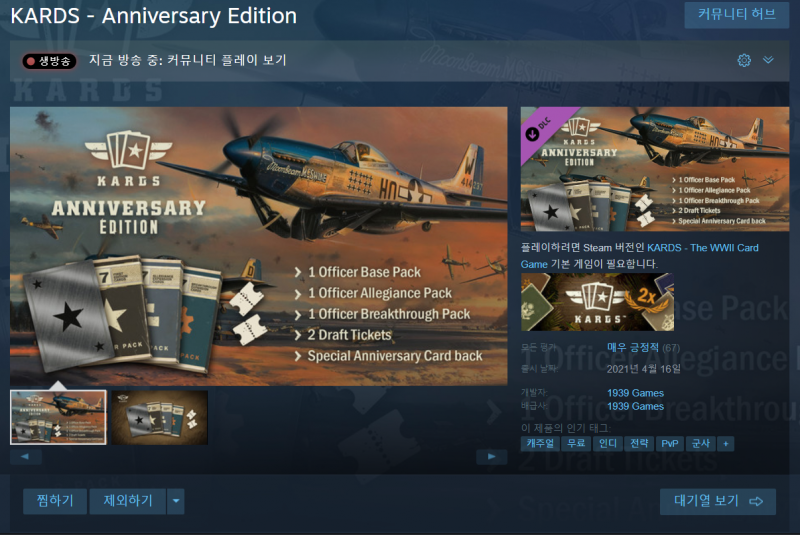Select the PvP tag
The height and width of the screenshot is (535, 800).
(669, 444)
